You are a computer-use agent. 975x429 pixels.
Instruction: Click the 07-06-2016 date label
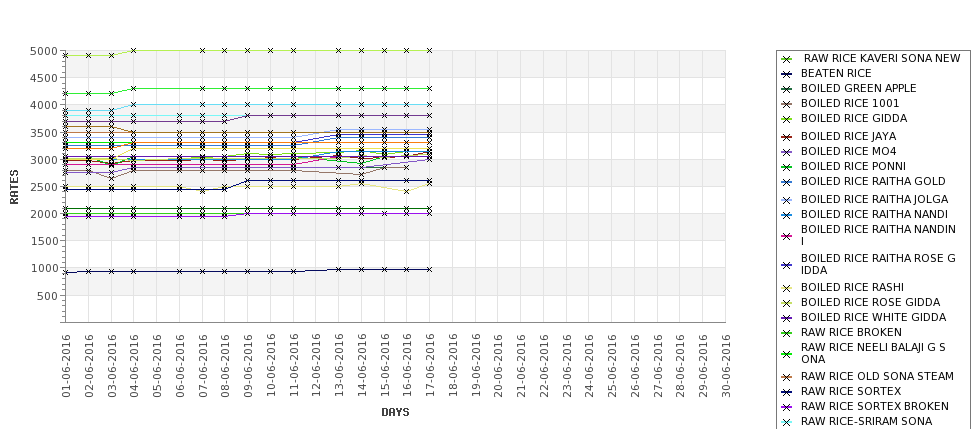(x=202, y=366)
